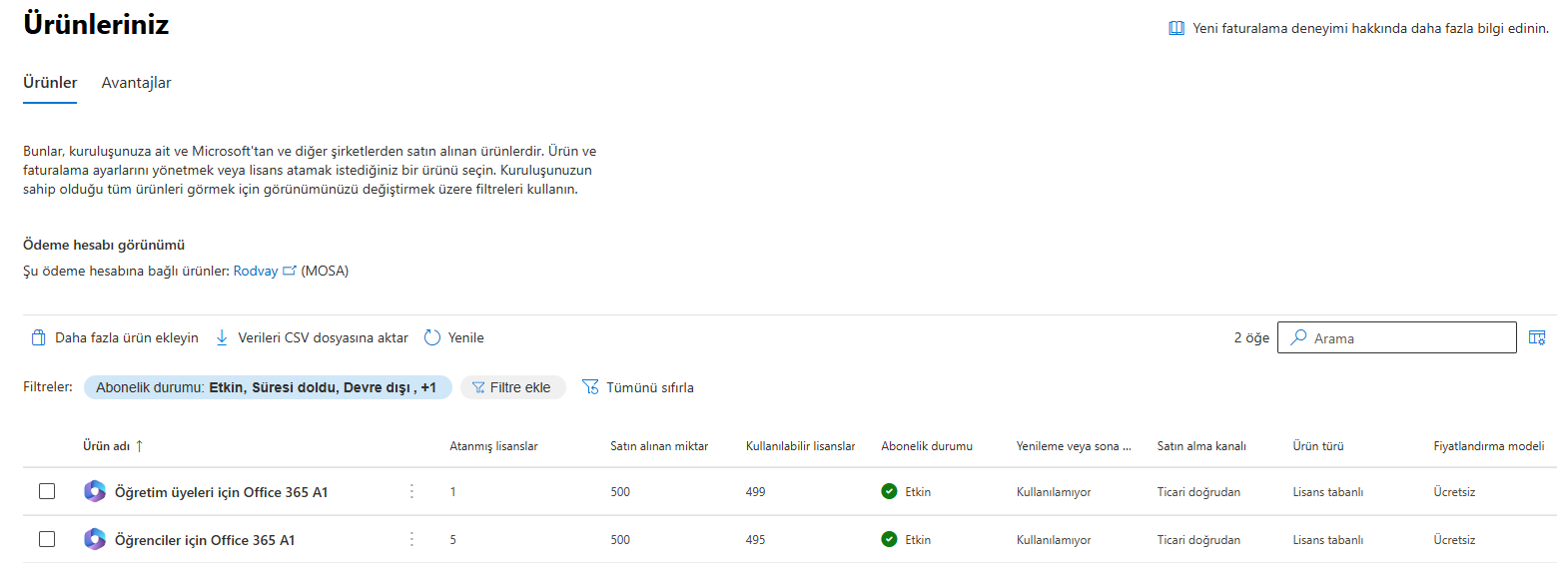Screen dimensions: 1568x584
Task: Click the 2 öğe item count
Action: coord(1251,337)
